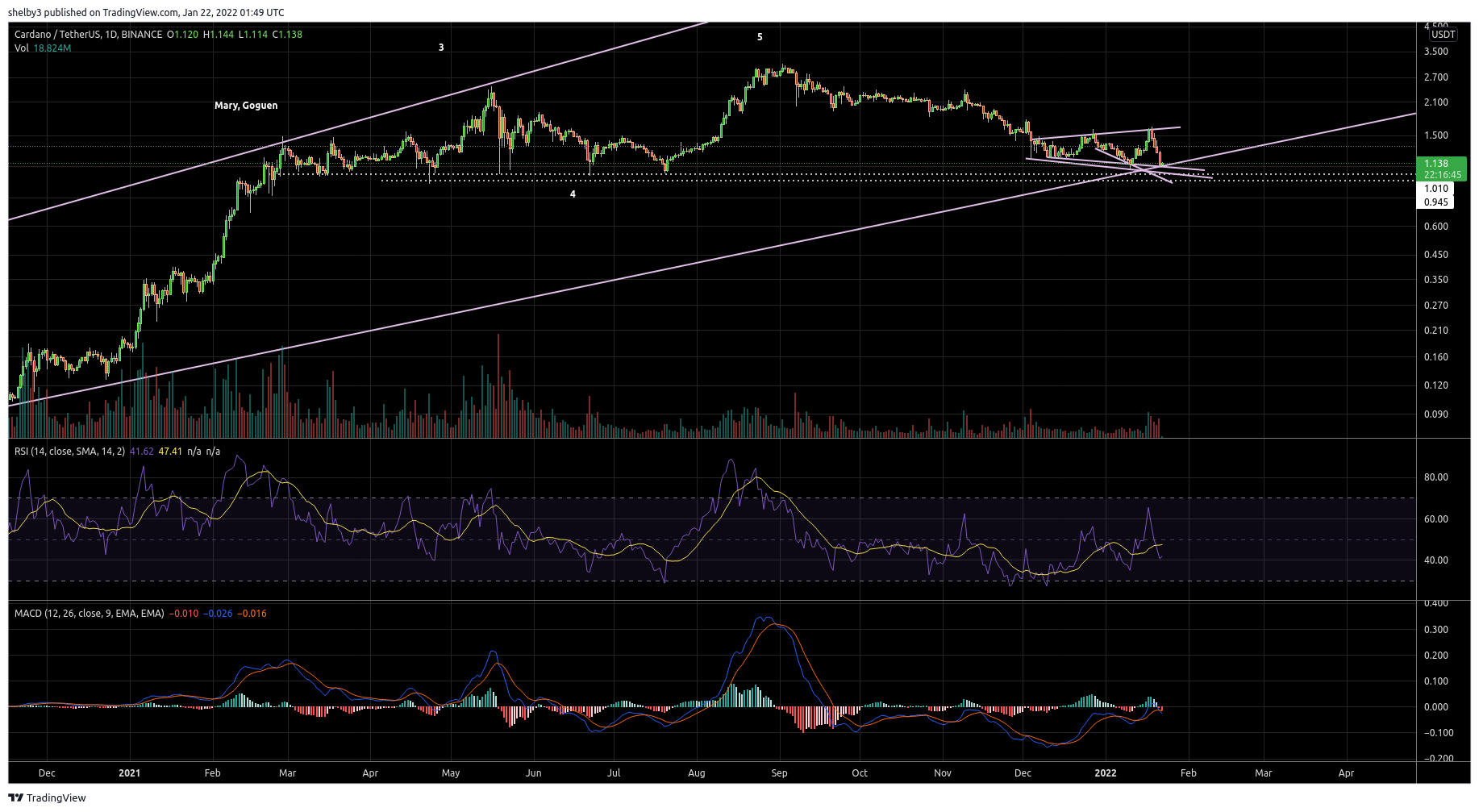1479x812 pixels.
Task: Click the RSI 40.00 scale label
Action: point(1436,560)
